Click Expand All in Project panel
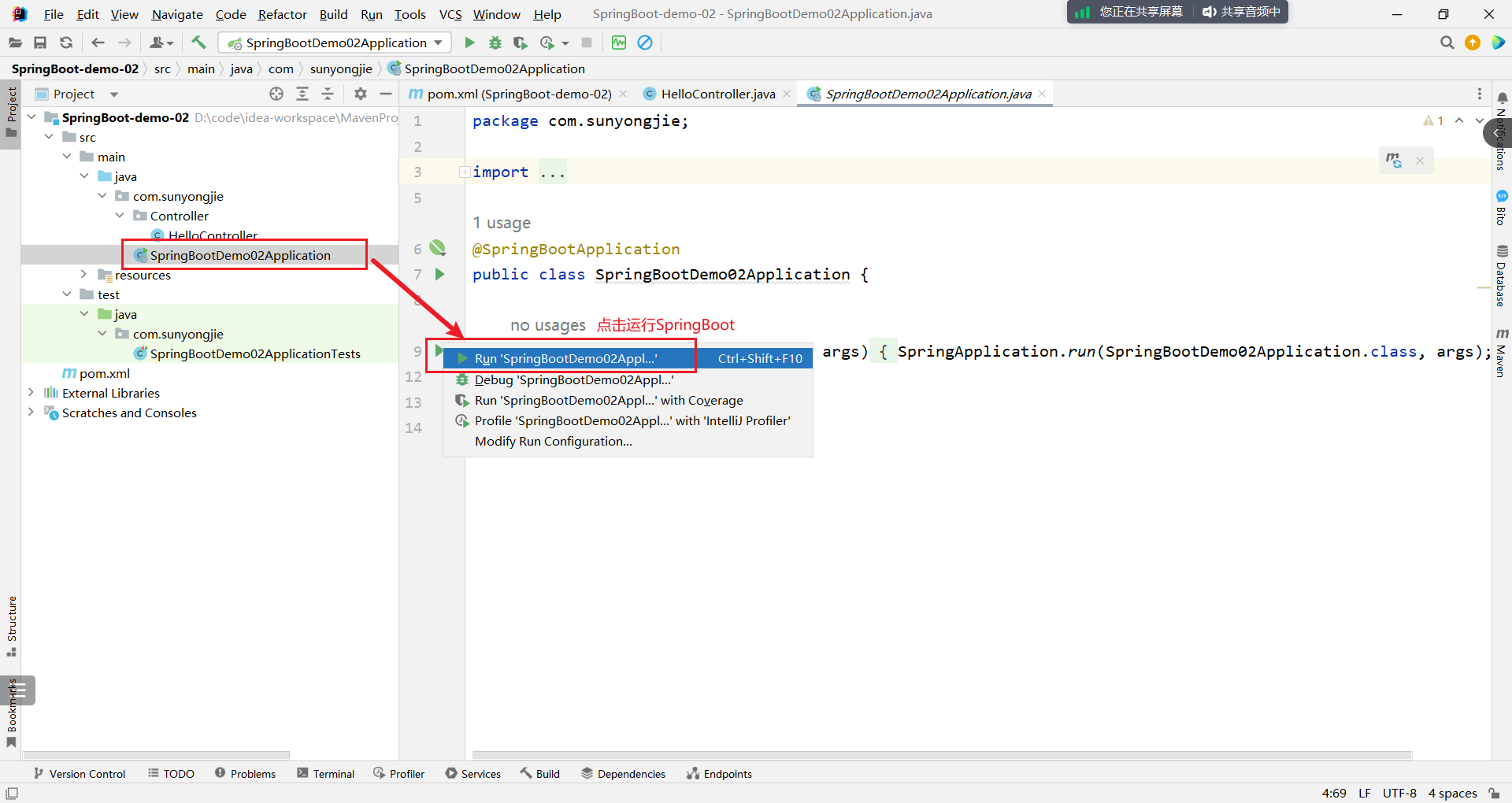 click(x=302, y=94)
